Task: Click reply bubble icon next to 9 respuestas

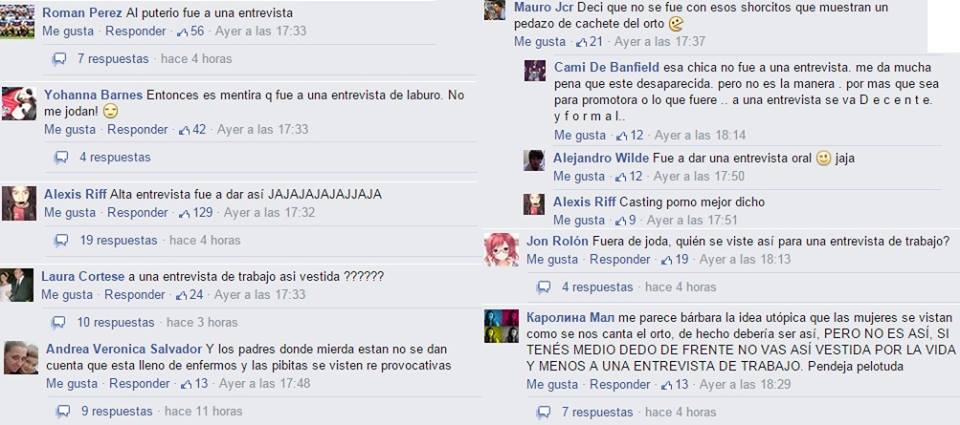Action: point(62,412)
